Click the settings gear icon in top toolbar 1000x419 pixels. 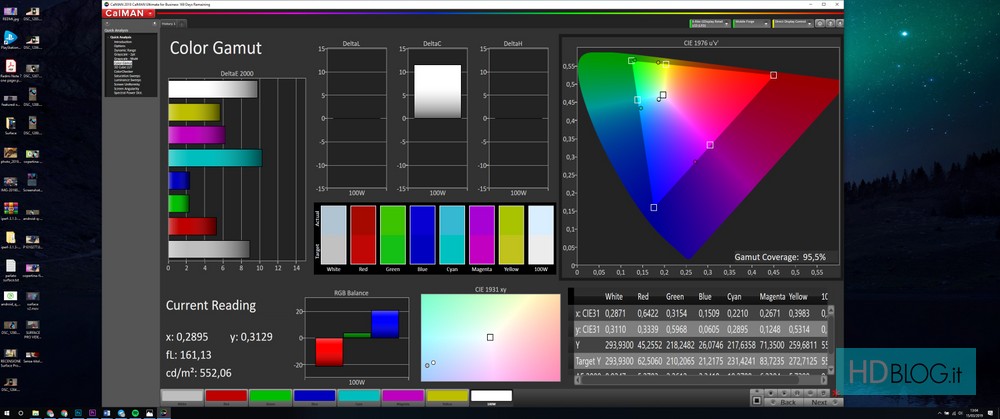point(820,23)
